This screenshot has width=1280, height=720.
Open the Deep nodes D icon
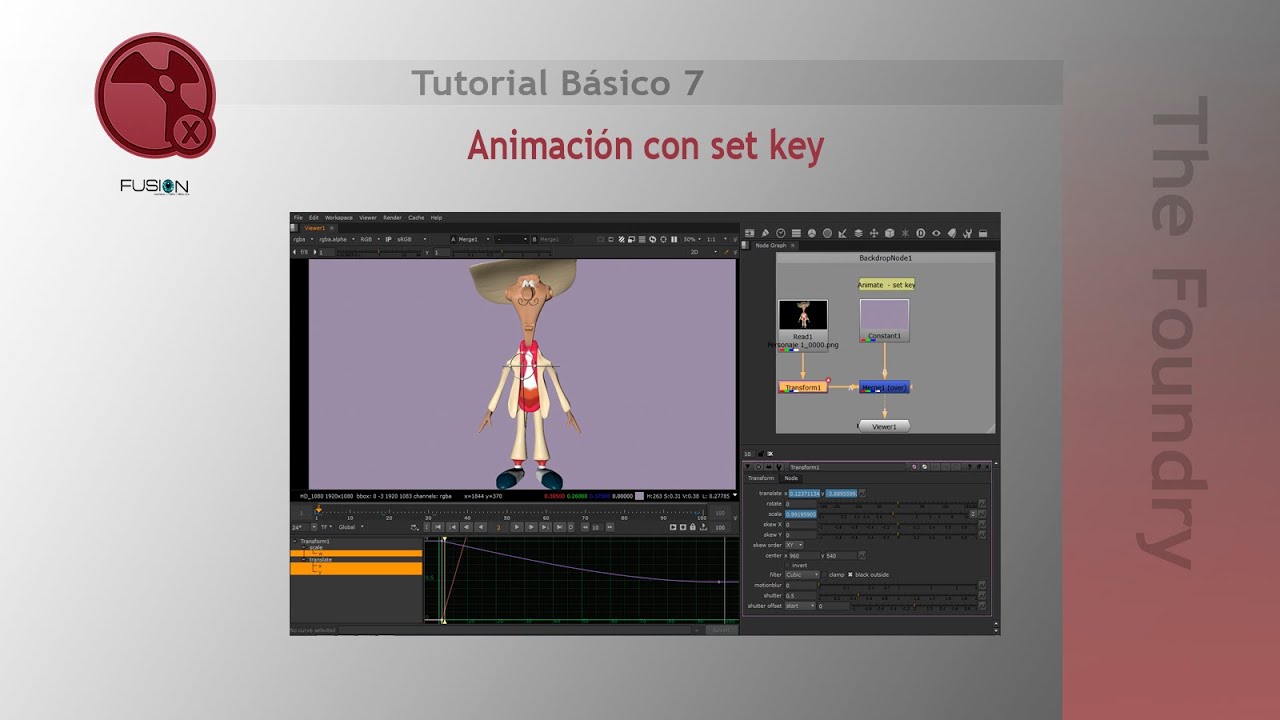(921, 233)
